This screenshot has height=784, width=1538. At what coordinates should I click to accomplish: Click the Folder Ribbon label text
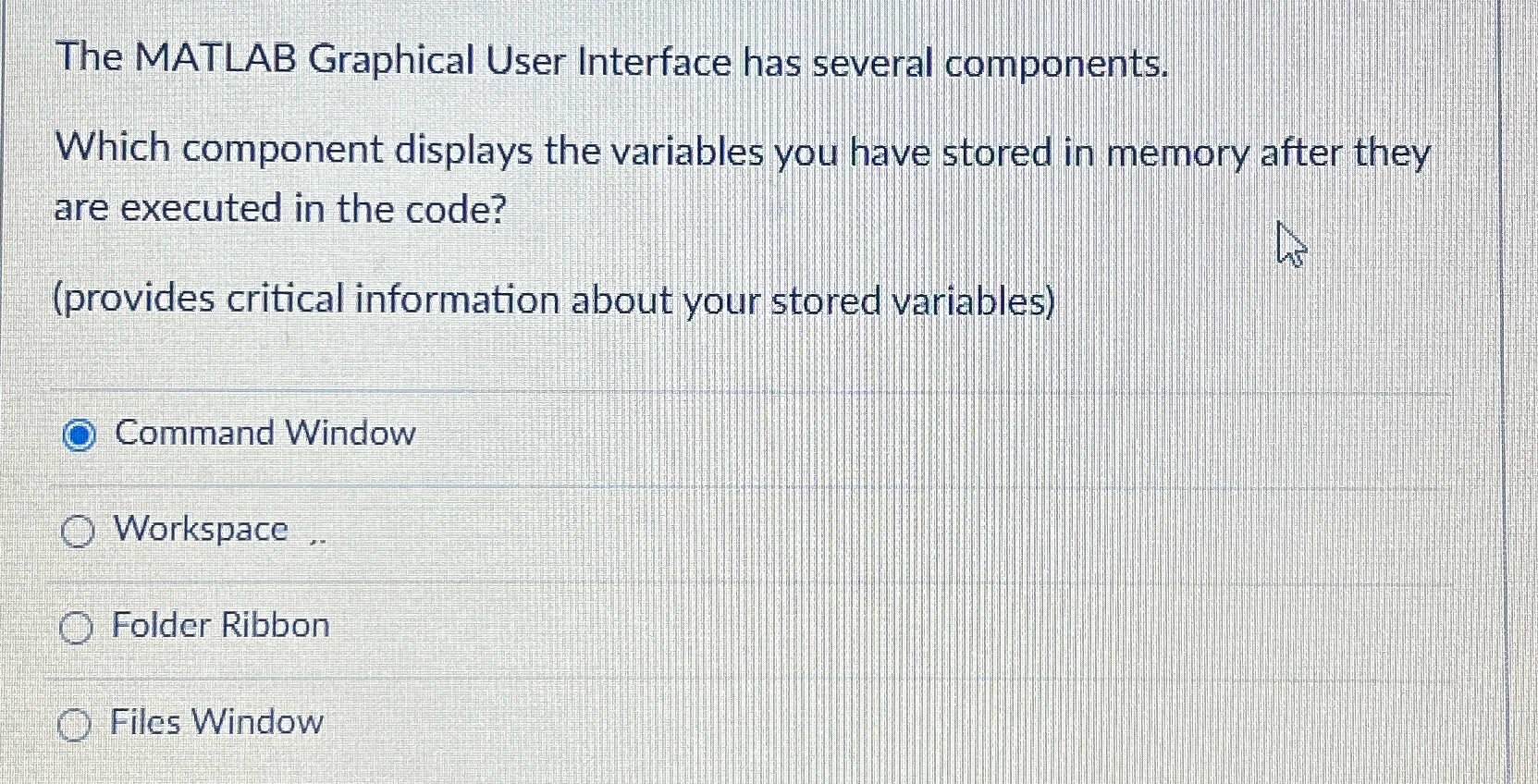[219, 627]
